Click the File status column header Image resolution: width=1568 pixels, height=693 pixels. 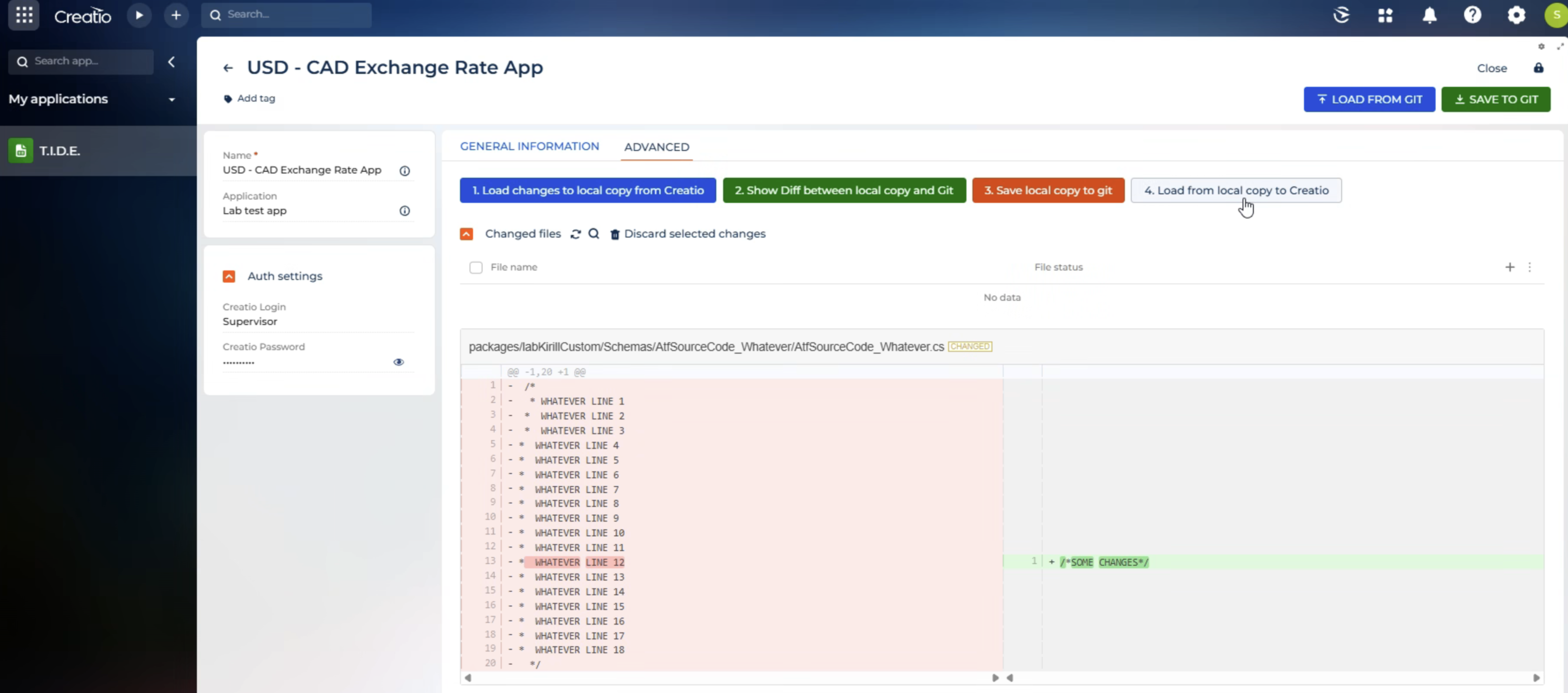pos(1058,267)
